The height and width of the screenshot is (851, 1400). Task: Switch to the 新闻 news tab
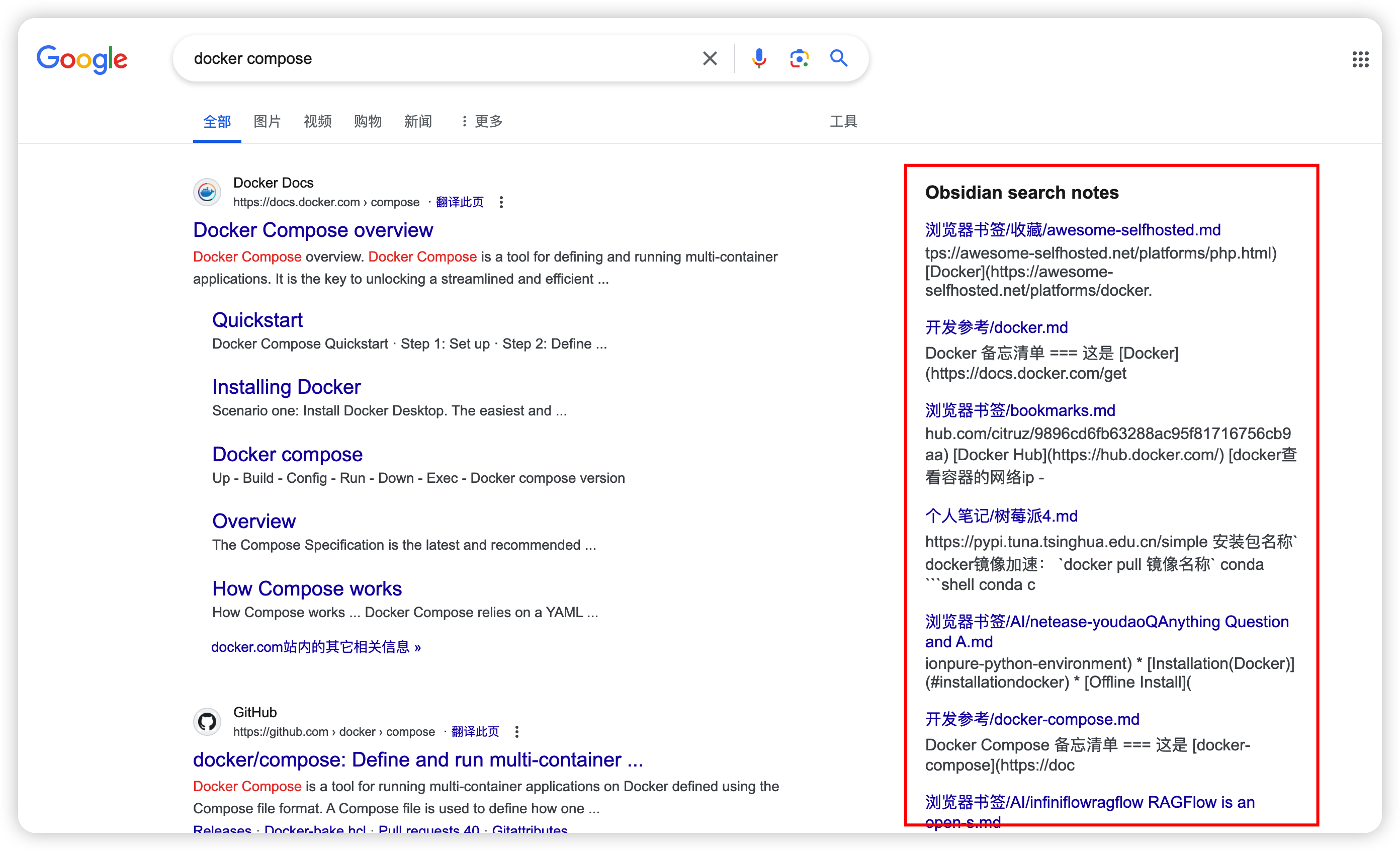pos(417,122)
